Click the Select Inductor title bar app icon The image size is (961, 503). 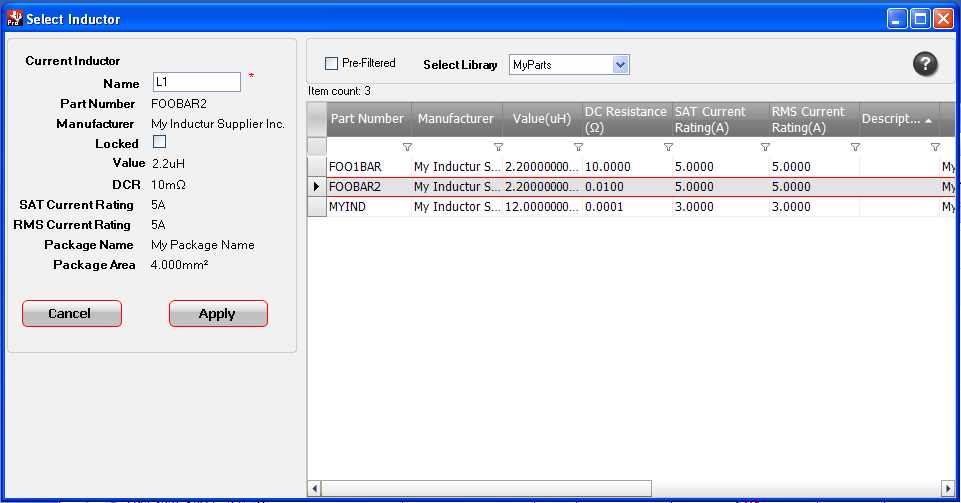coord(15,18)
